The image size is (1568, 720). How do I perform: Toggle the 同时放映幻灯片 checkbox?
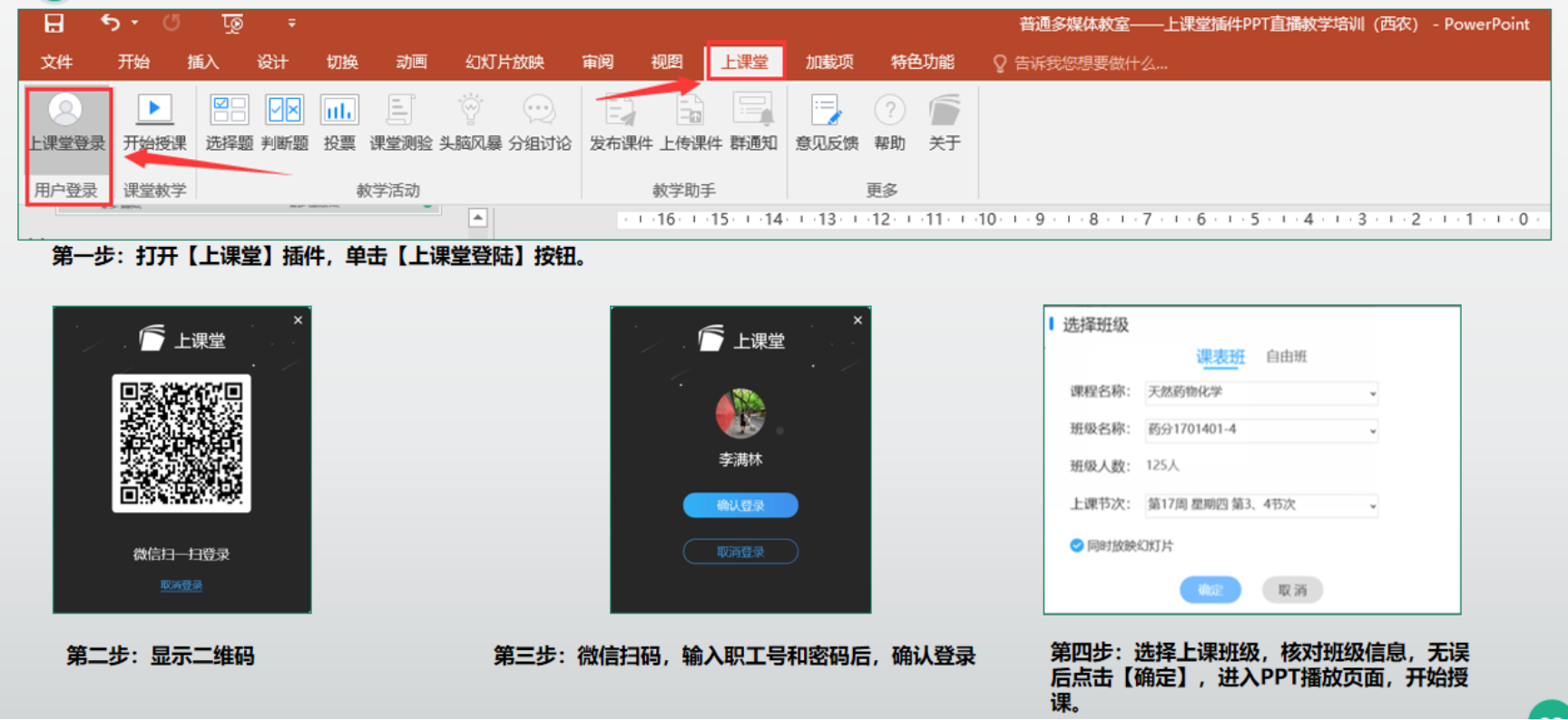click(1076, 546)
